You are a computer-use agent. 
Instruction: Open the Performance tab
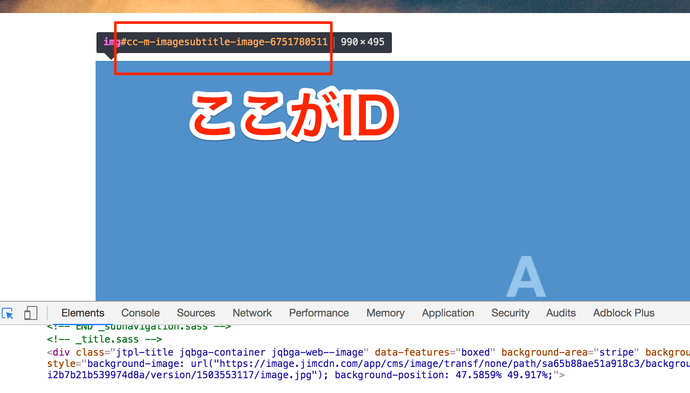(319, 313)
